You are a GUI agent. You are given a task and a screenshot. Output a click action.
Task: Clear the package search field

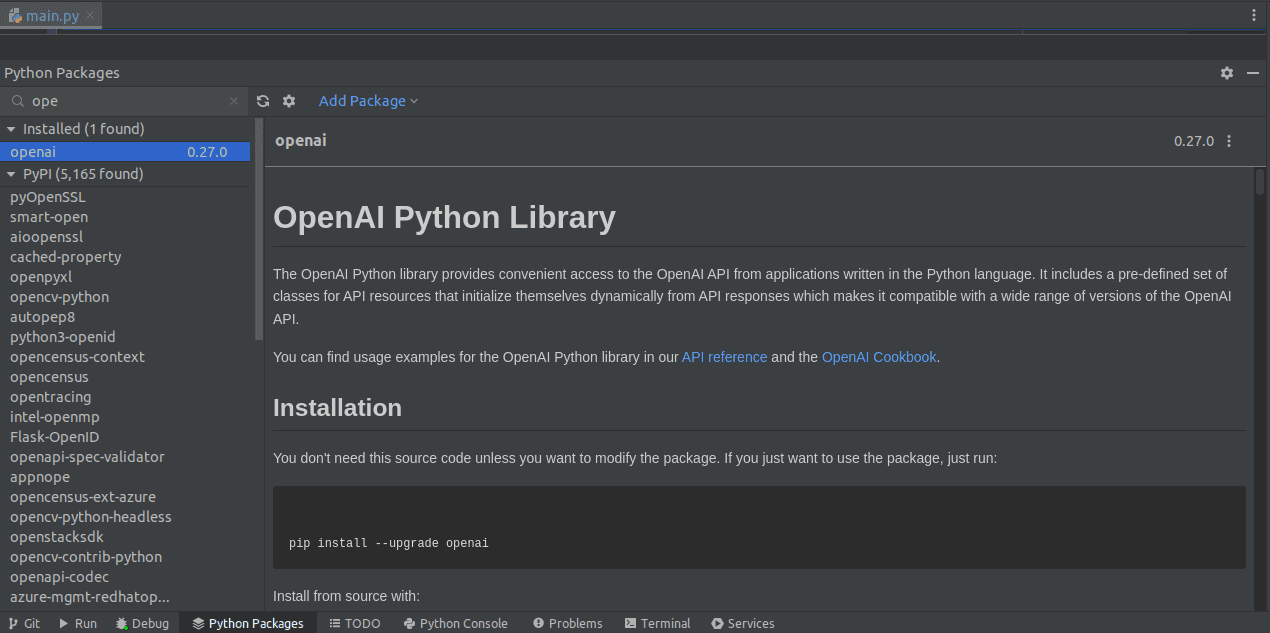pyautogui.click(x=234, y=101)
